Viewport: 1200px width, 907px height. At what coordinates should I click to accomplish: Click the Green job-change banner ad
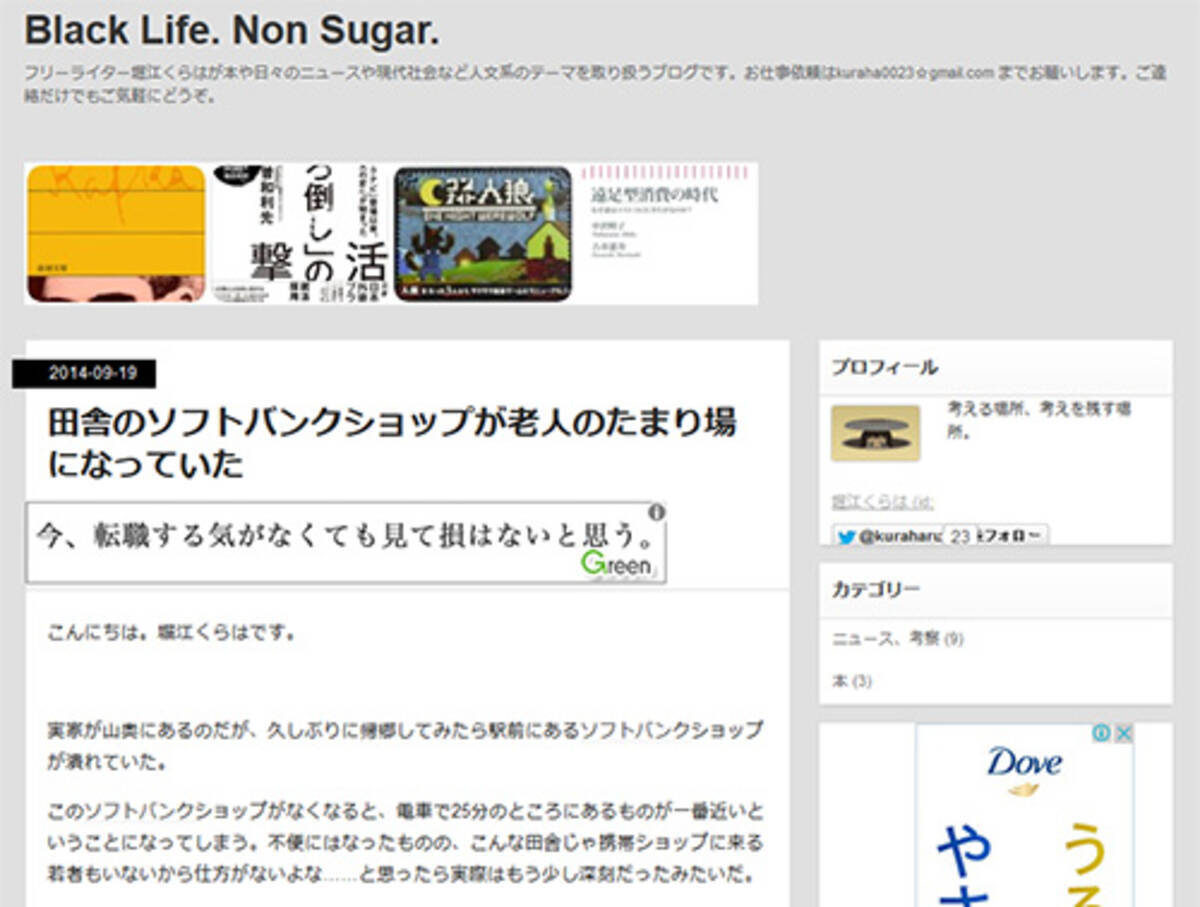pos(346,542)
